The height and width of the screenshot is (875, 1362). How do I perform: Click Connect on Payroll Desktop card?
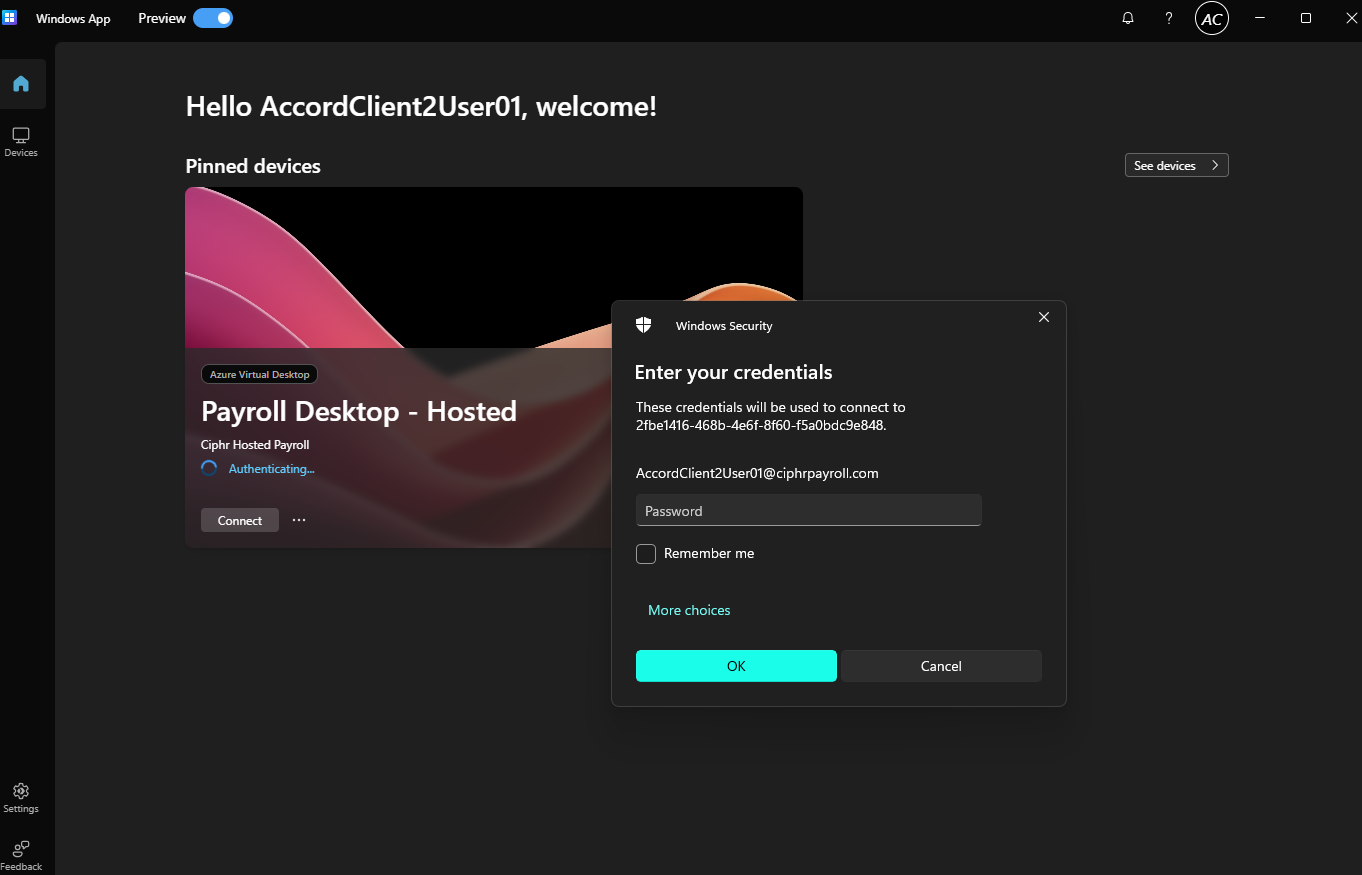click(x=240, y=520)
